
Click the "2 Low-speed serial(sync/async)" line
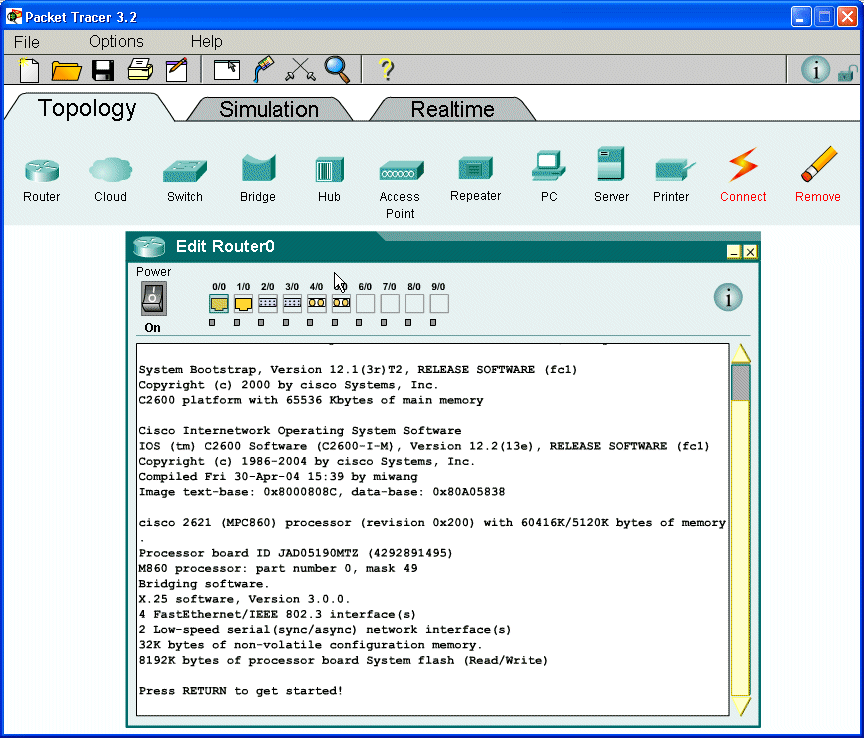click(x=325, y=630)
